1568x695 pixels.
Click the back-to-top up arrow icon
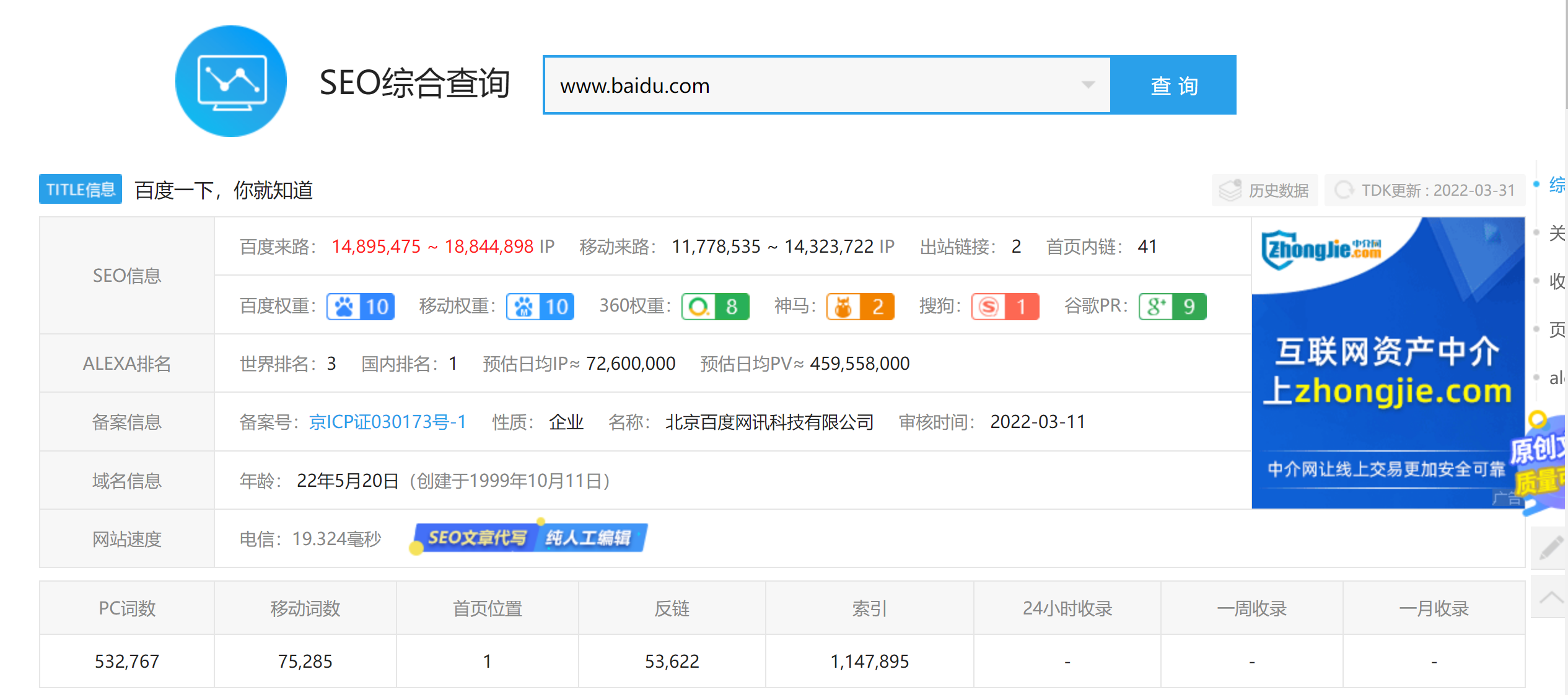click(1551, 597)
